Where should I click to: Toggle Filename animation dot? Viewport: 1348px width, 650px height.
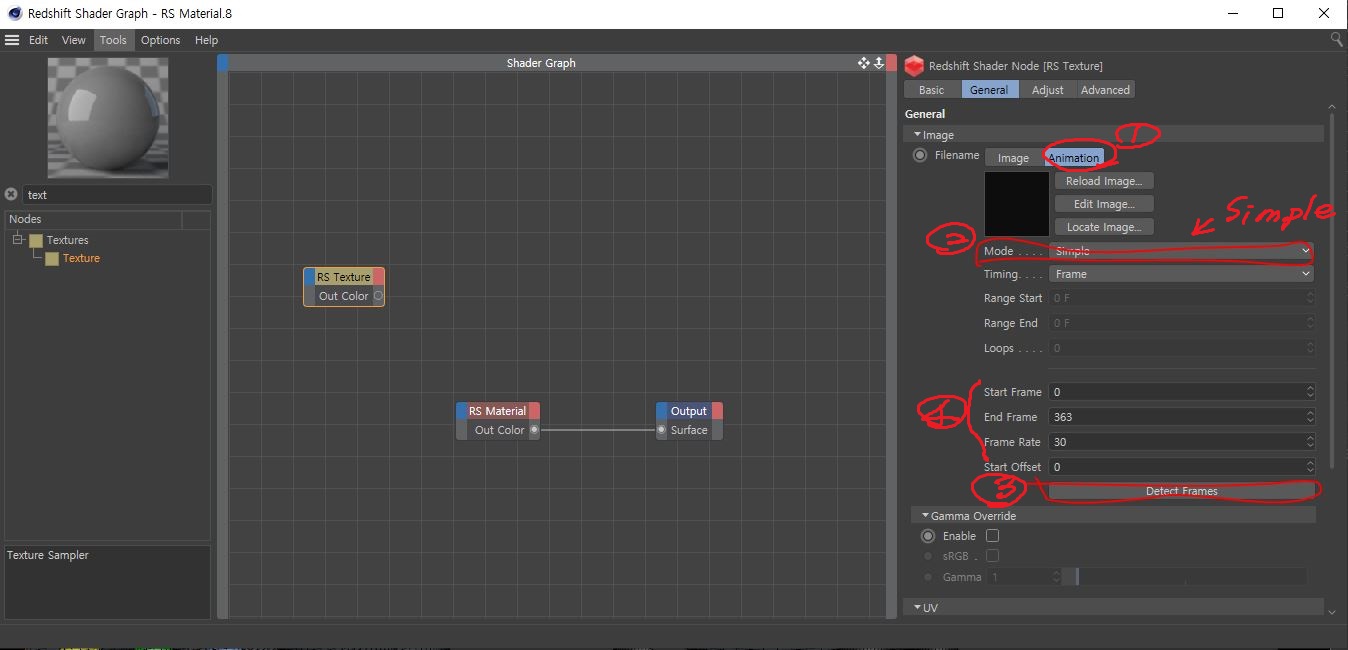point(920,155)
